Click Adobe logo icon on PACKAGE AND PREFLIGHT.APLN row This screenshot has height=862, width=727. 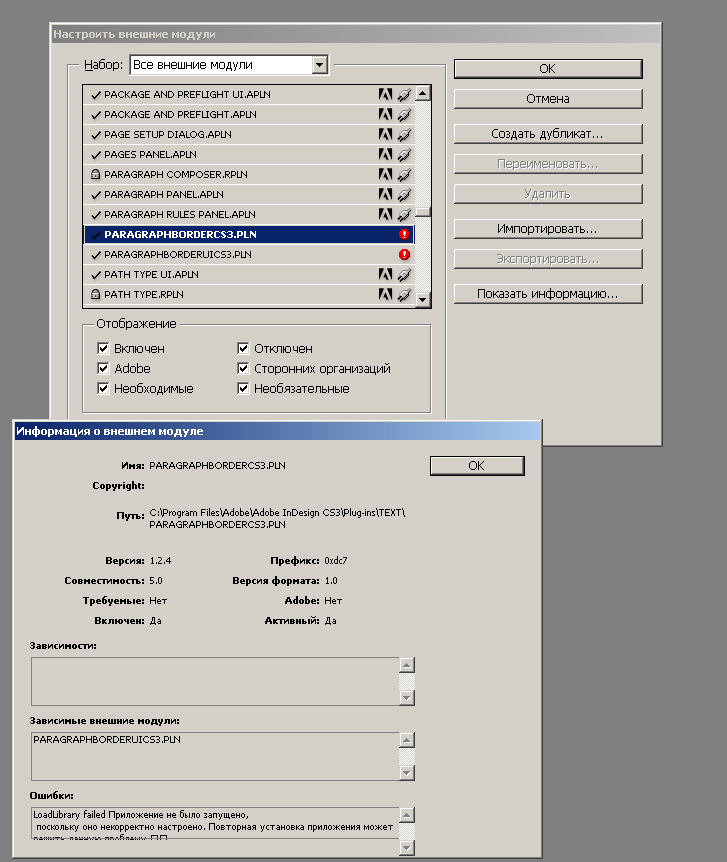(x=385, y=114)
